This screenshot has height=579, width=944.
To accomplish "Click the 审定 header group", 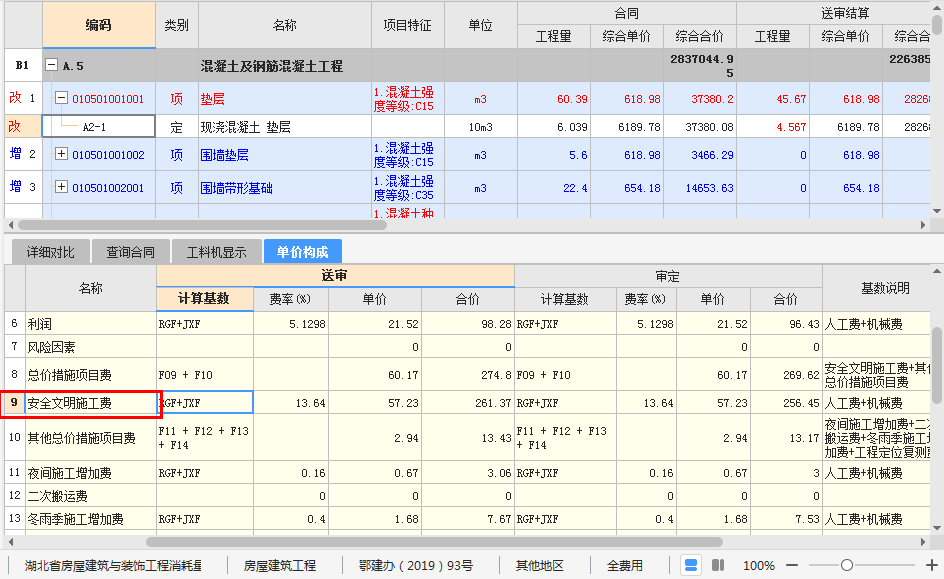I will point(668,276).
